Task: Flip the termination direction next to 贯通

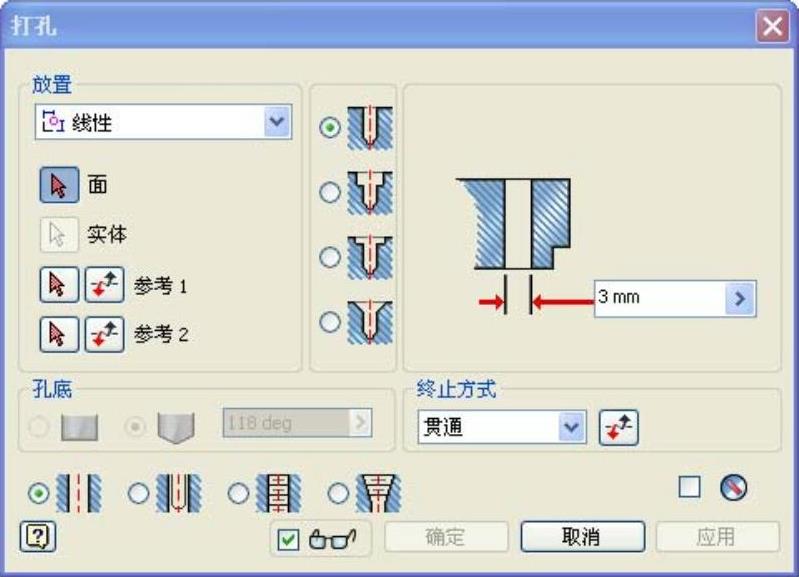Action: coord(619,427)
